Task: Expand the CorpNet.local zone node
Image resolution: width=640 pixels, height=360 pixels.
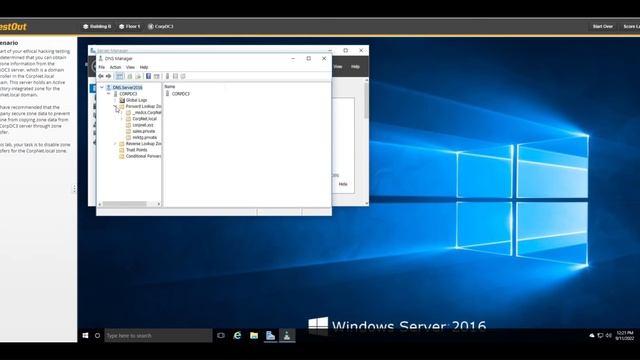Action: click(122, 119)
